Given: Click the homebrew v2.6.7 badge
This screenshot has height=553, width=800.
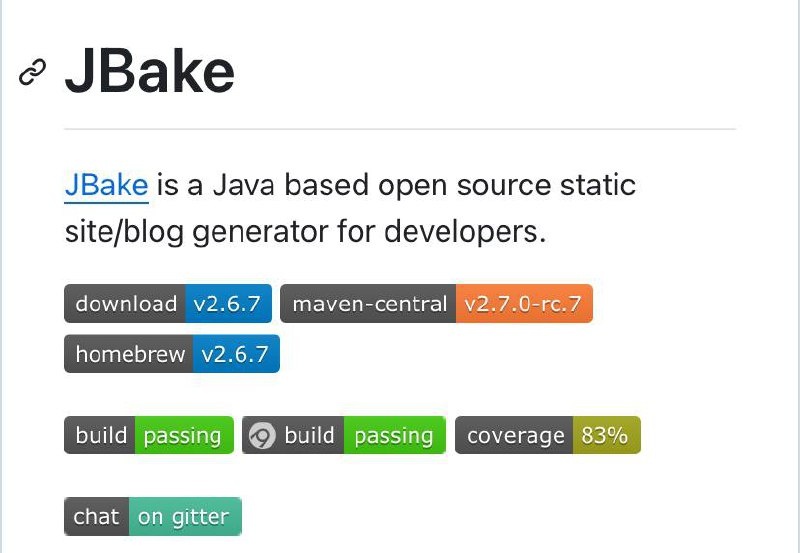Looking at the screenshot, I should (171, 354).
